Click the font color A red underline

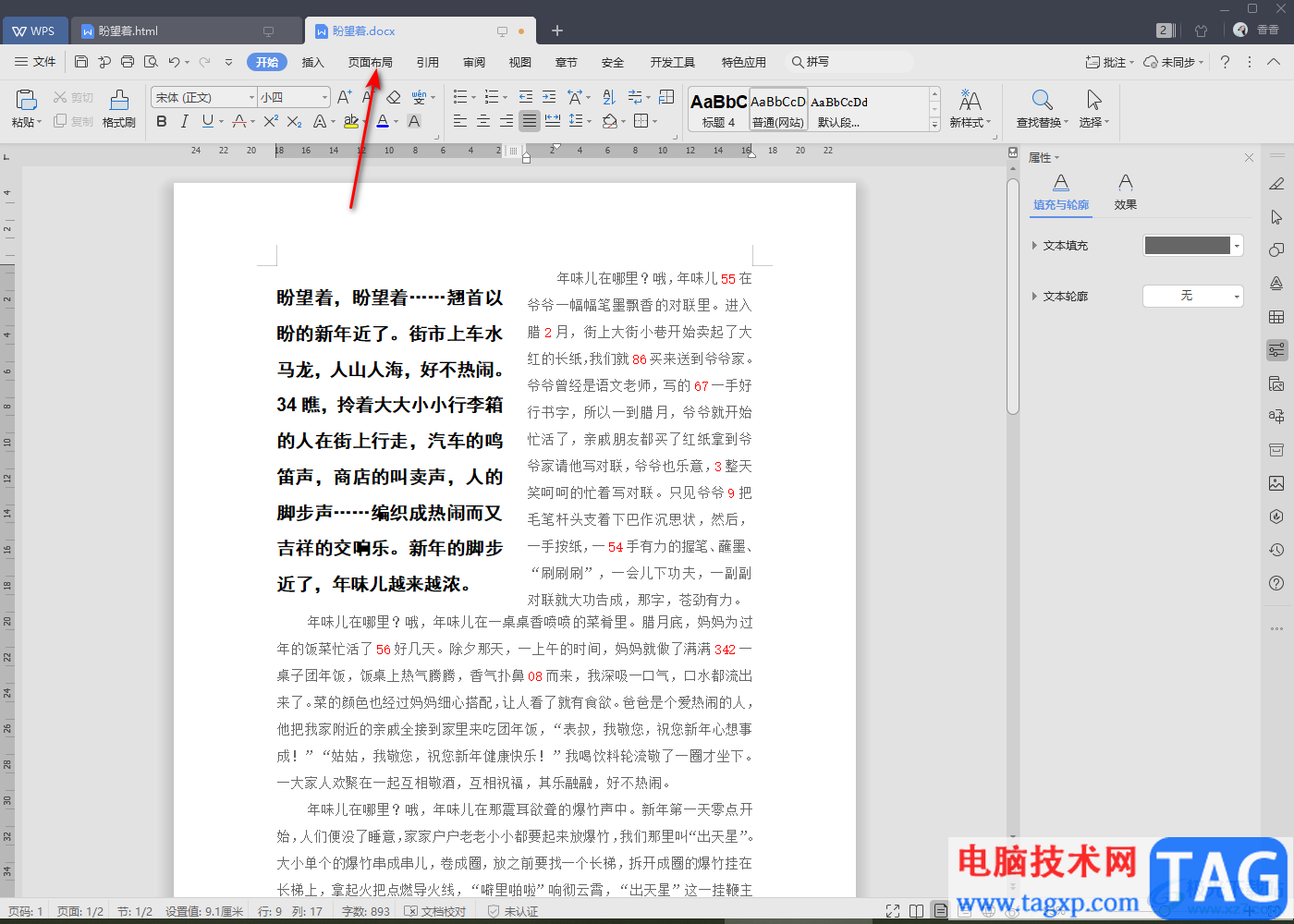point(383,121)
